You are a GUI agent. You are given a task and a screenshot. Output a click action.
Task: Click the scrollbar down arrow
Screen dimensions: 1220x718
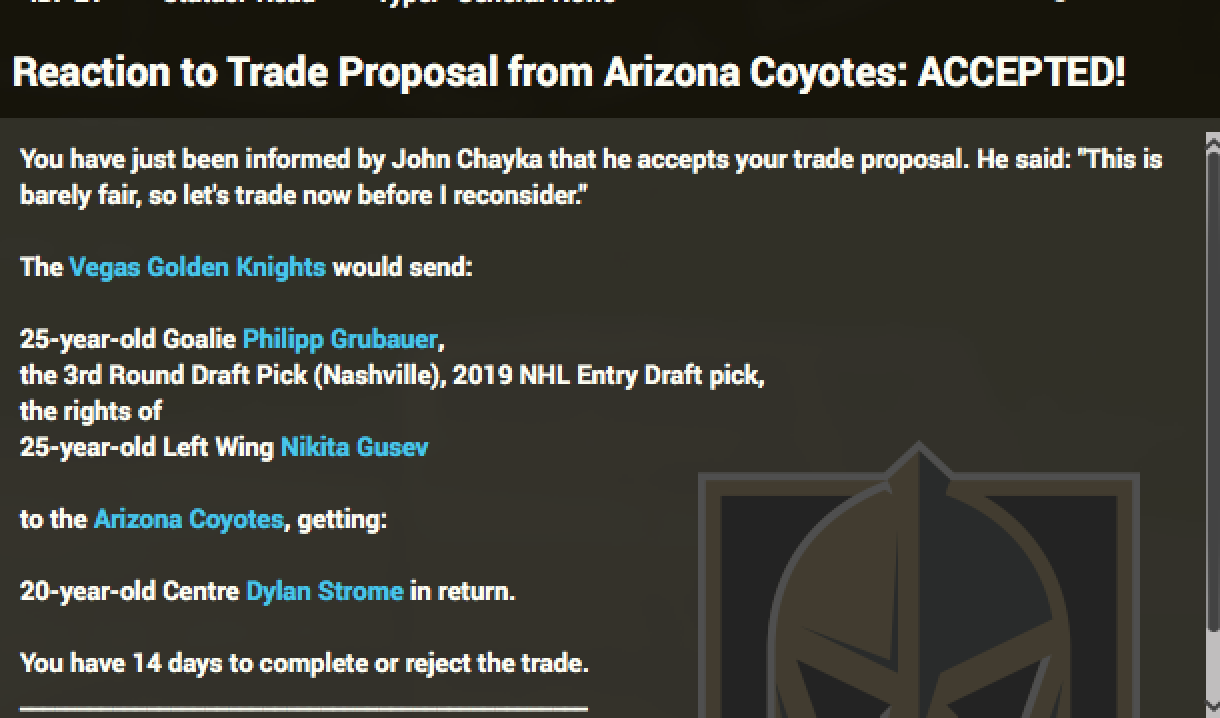pos(1211,708)
